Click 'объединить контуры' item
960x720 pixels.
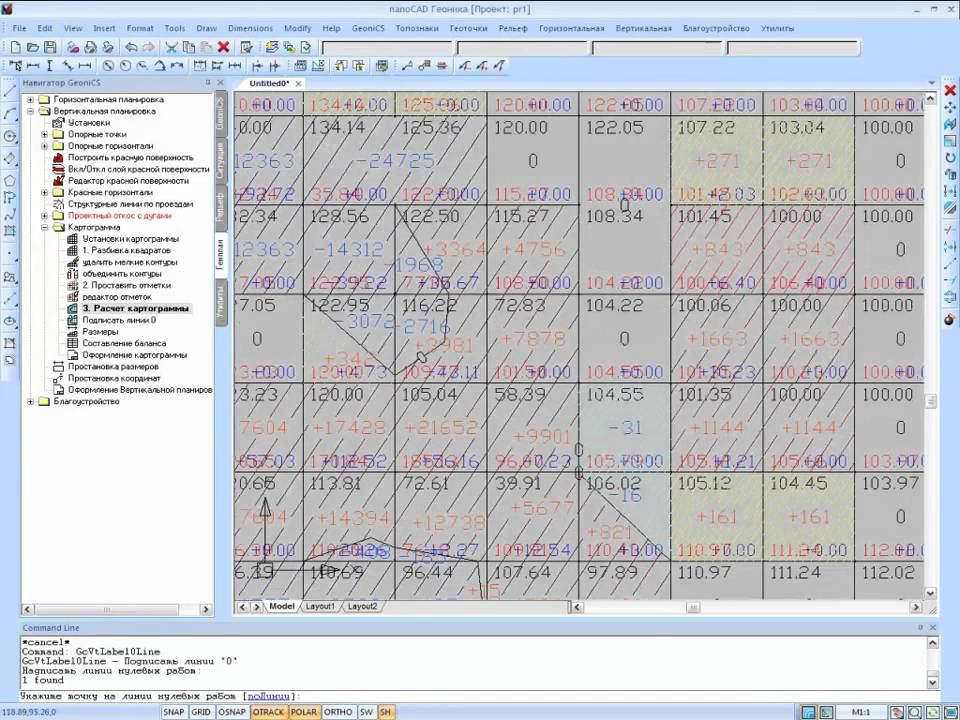coord(122,274)
